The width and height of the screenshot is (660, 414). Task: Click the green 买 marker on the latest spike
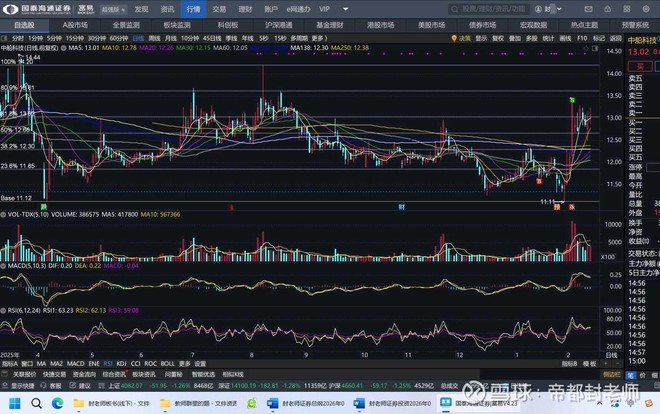coord(572,100)
